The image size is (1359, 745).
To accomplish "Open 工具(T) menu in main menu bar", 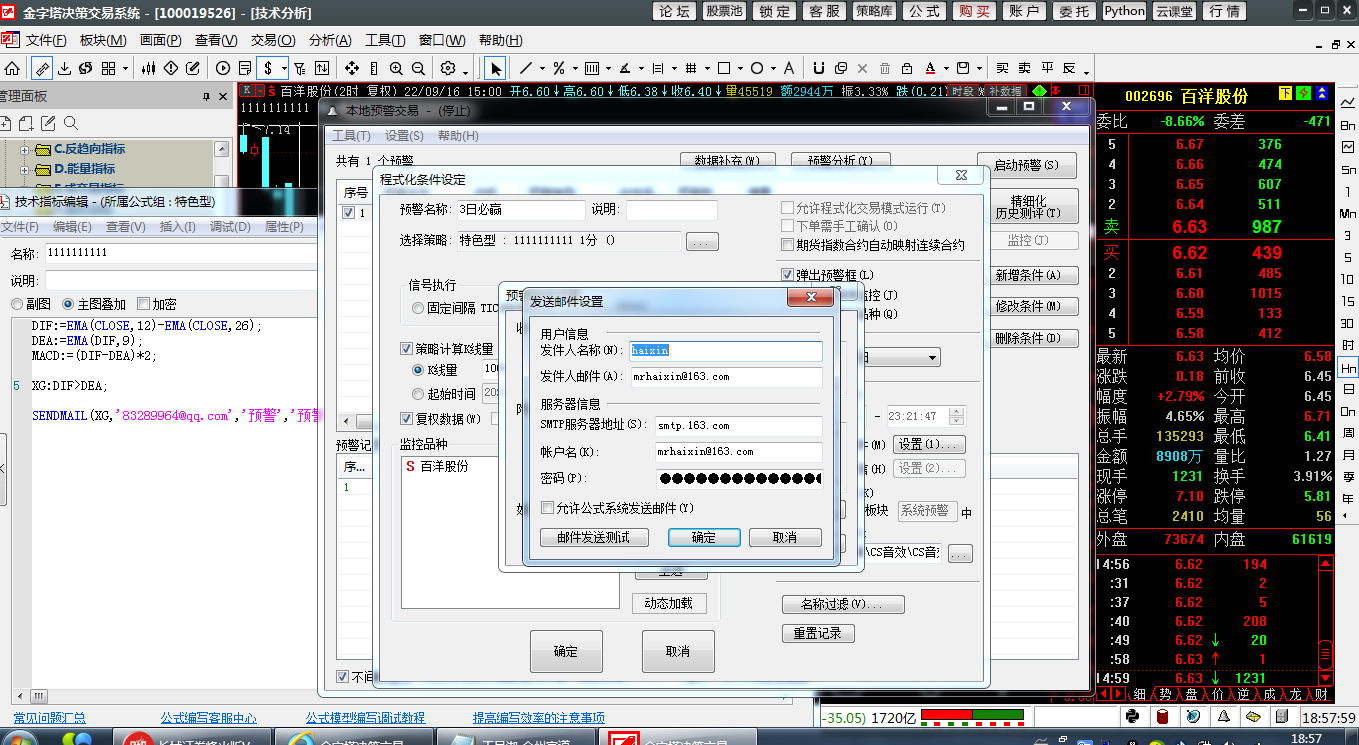I will click(385, 41).
